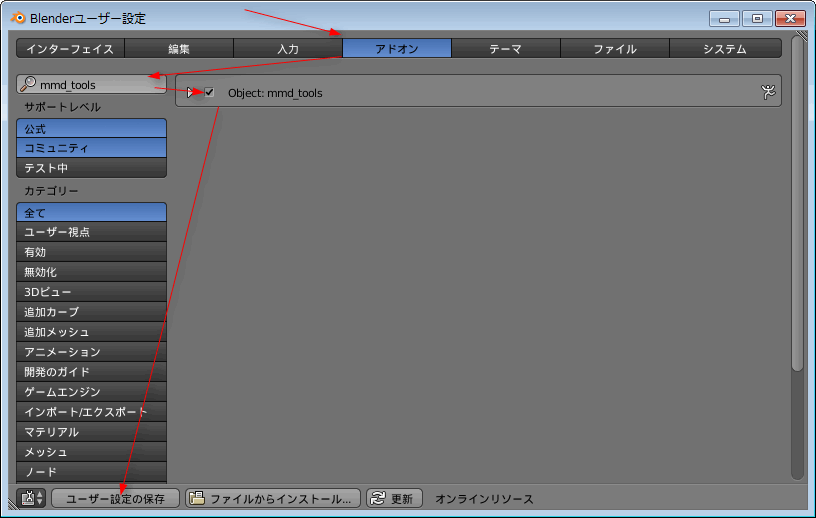Select the マテリアル category

(92, 432)
